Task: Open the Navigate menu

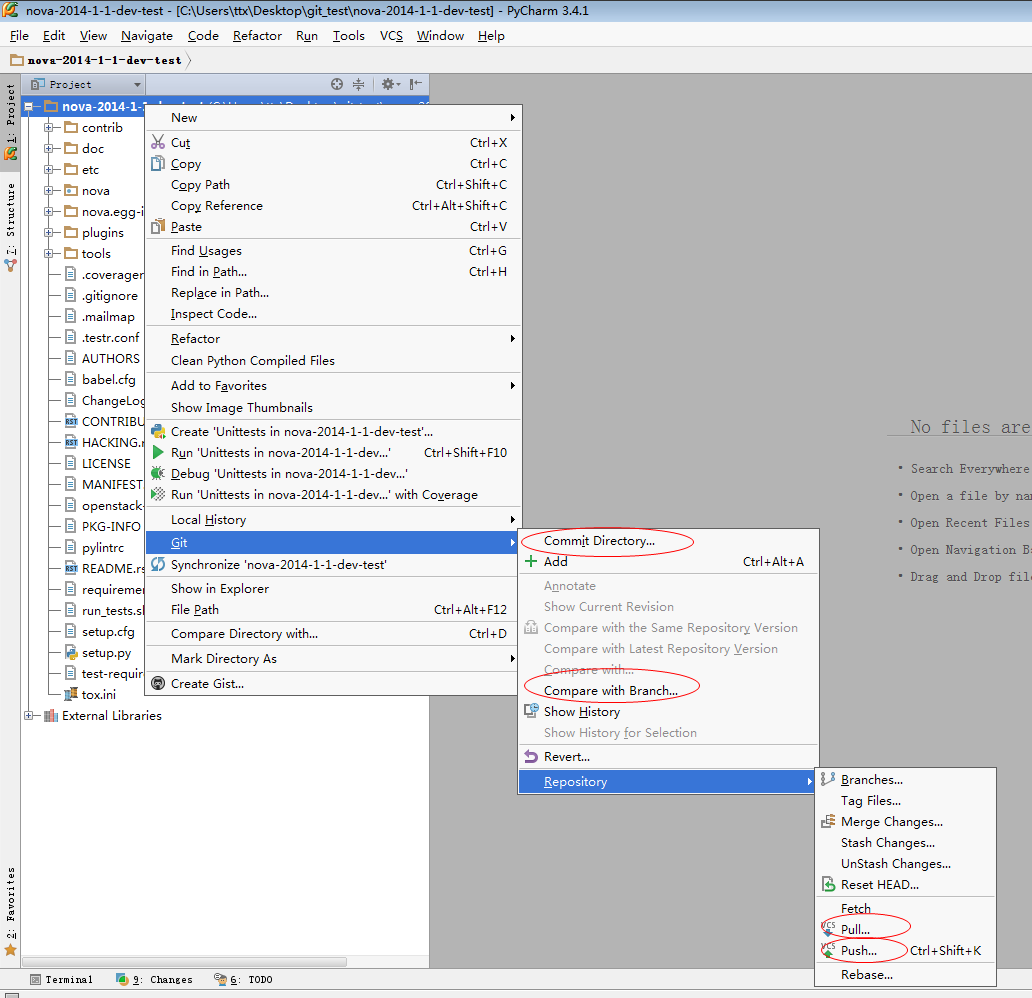Action: (x=147, y=36)
